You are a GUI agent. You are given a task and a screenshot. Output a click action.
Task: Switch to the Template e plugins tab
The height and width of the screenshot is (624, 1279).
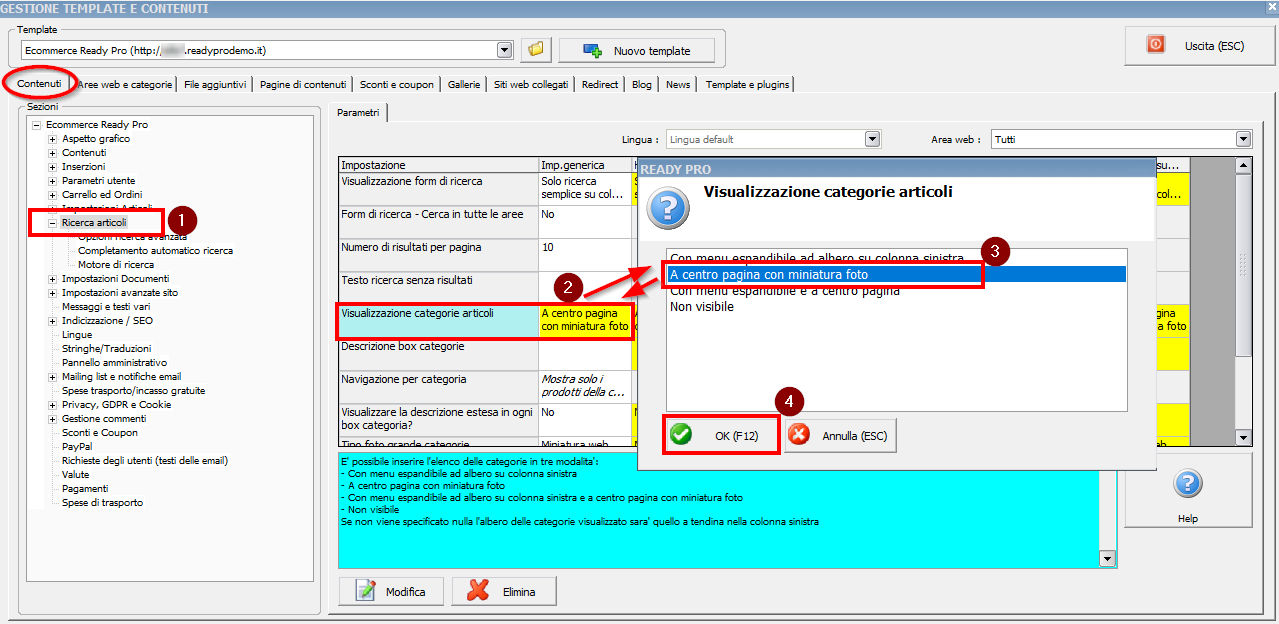(747, 85)
